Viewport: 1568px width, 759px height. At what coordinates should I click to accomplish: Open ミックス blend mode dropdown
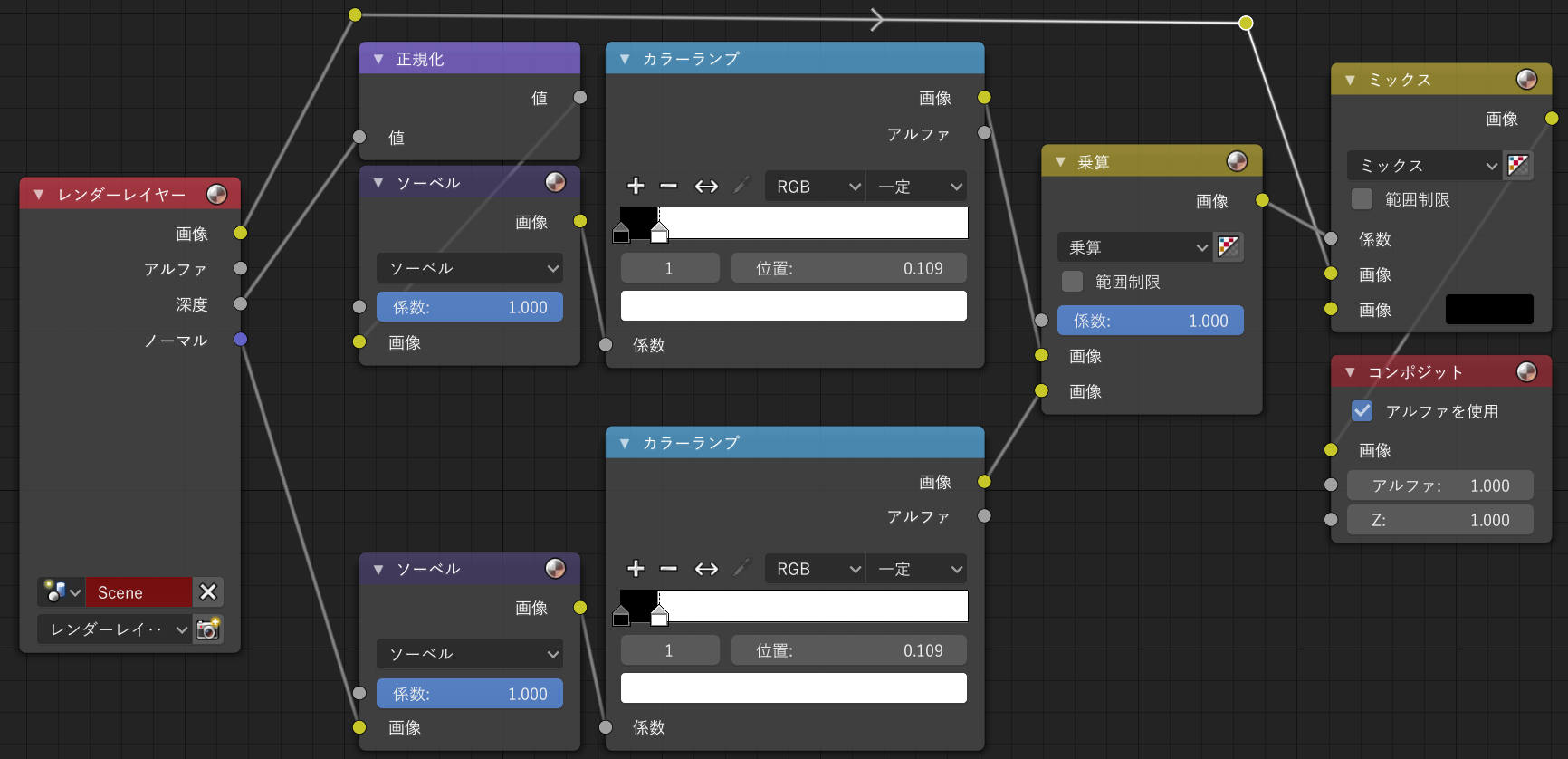point(1425,166)
